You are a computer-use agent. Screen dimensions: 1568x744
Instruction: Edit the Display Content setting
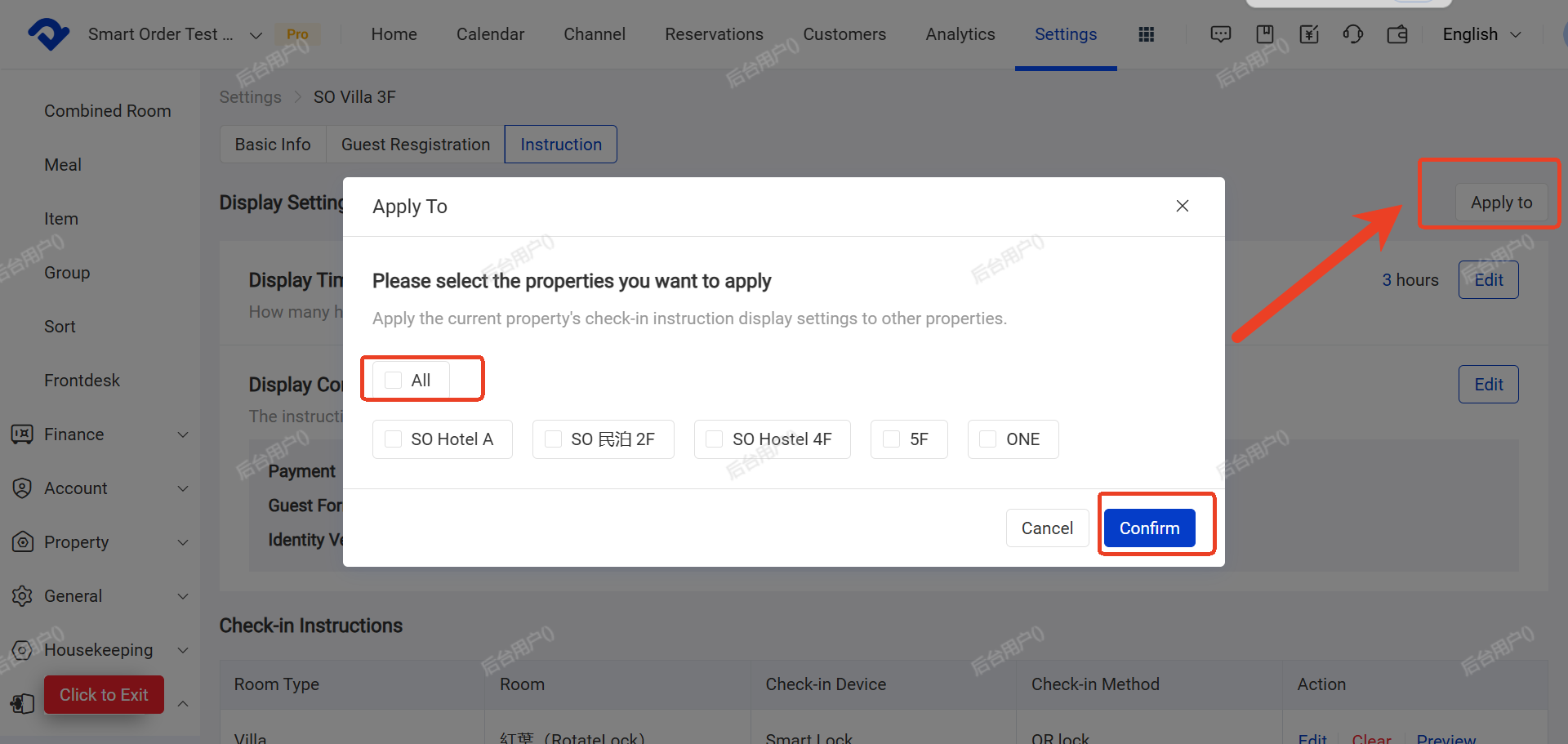tap(1488, 385)
